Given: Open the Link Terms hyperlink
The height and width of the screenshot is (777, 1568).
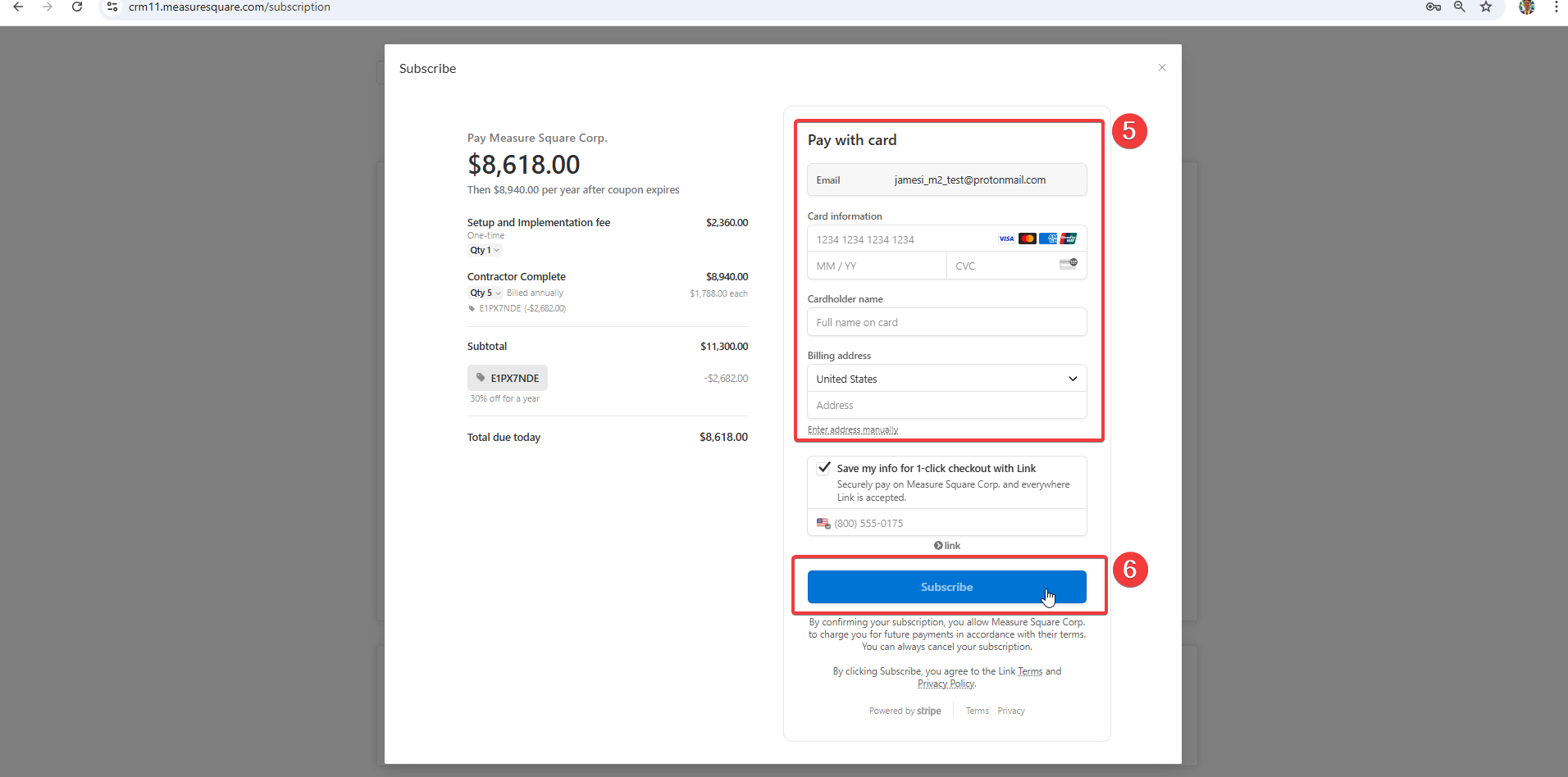Looking at the screenshot, I should point(1030,671).
